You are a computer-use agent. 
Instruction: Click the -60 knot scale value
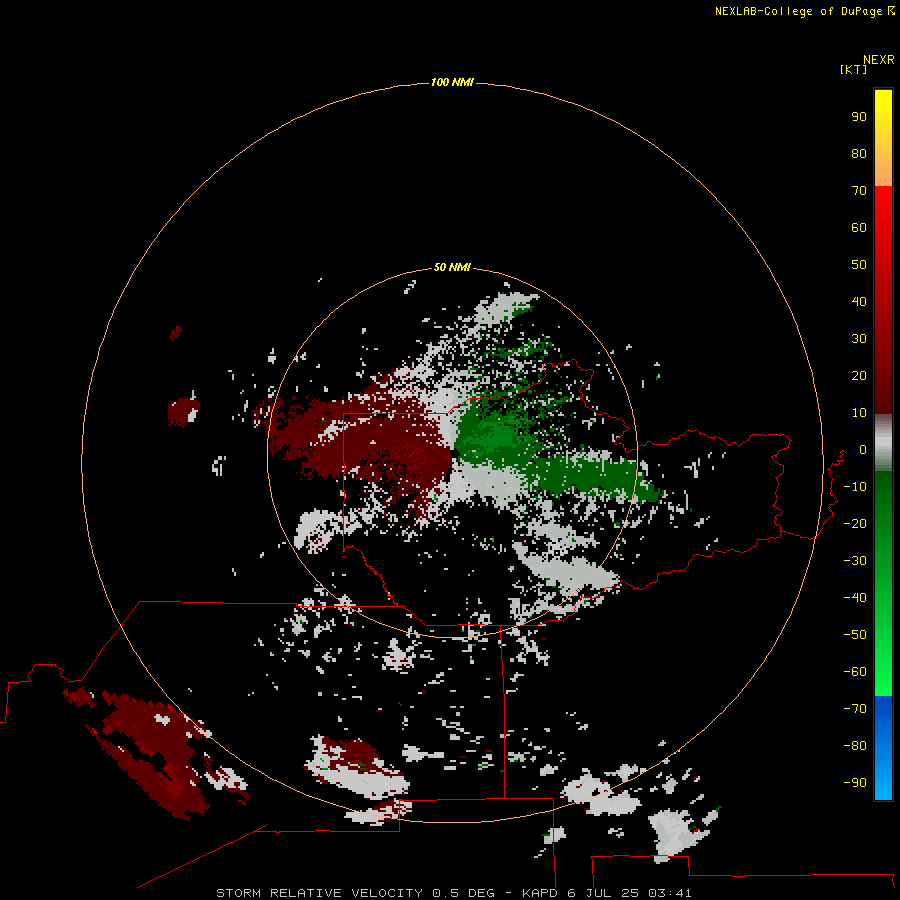point(855,672)
